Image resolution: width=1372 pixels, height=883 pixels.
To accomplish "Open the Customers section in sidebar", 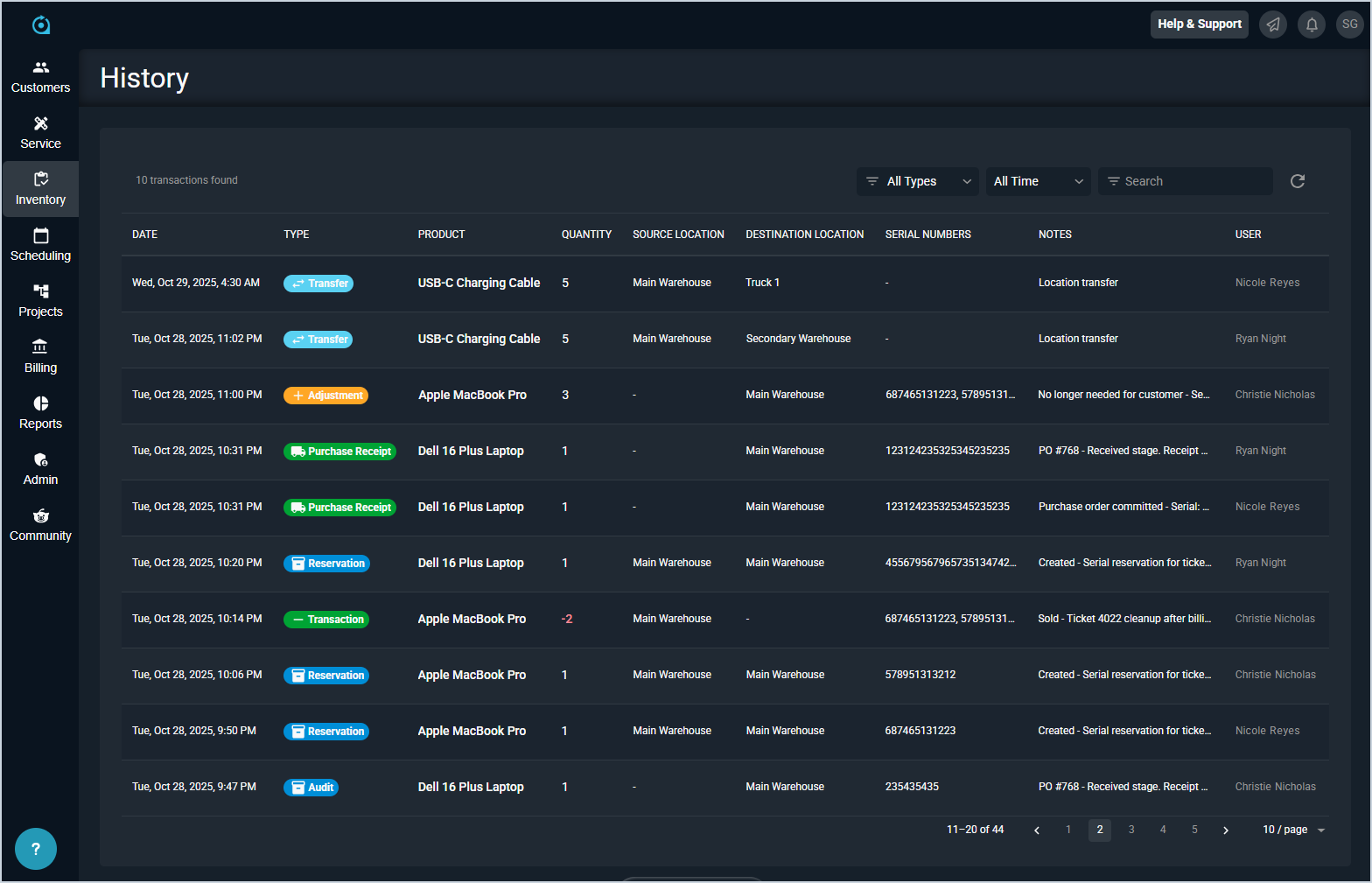I will click(x=40, y=77).
